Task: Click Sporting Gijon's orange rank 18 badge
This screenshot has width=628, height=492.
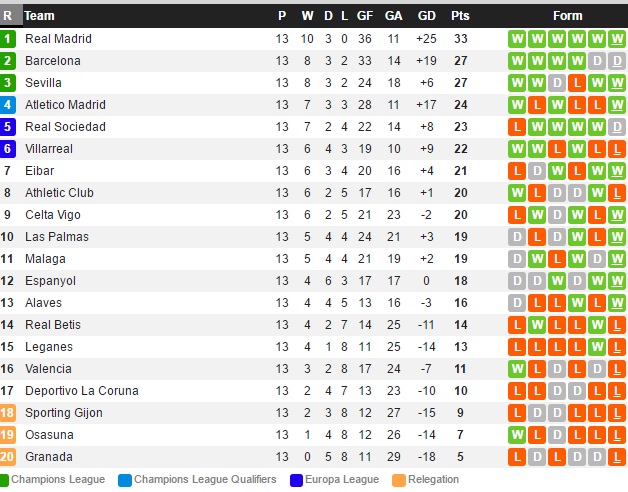Action: (8, 413)
